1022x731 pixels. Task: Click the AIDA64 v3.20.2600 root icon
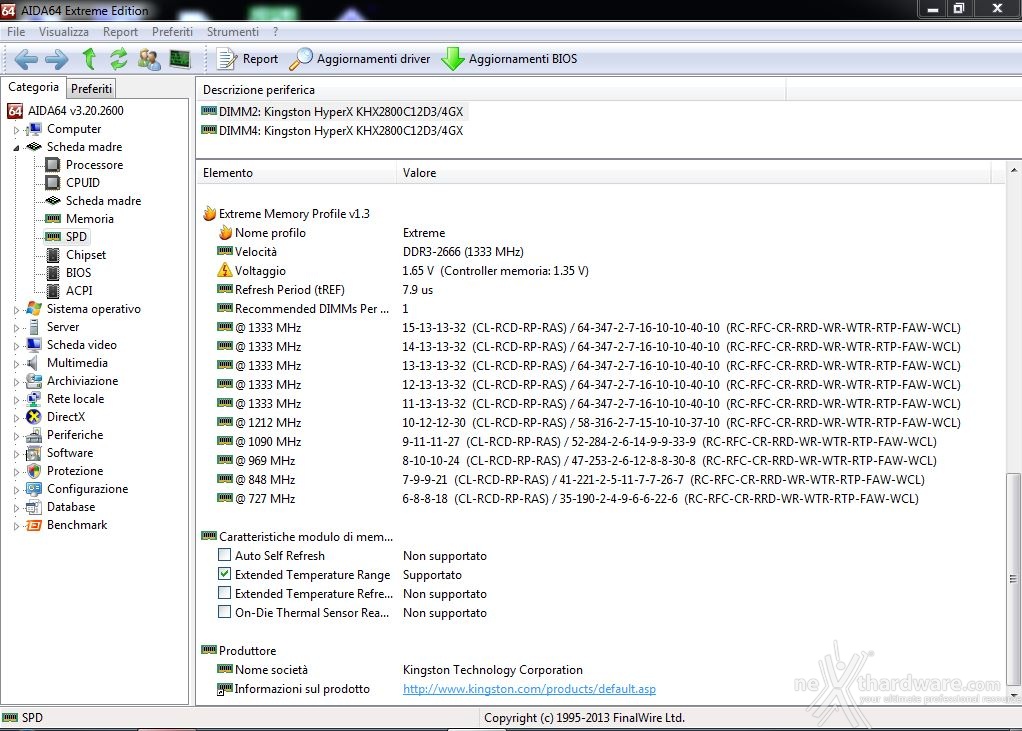(x=15, y=111)
